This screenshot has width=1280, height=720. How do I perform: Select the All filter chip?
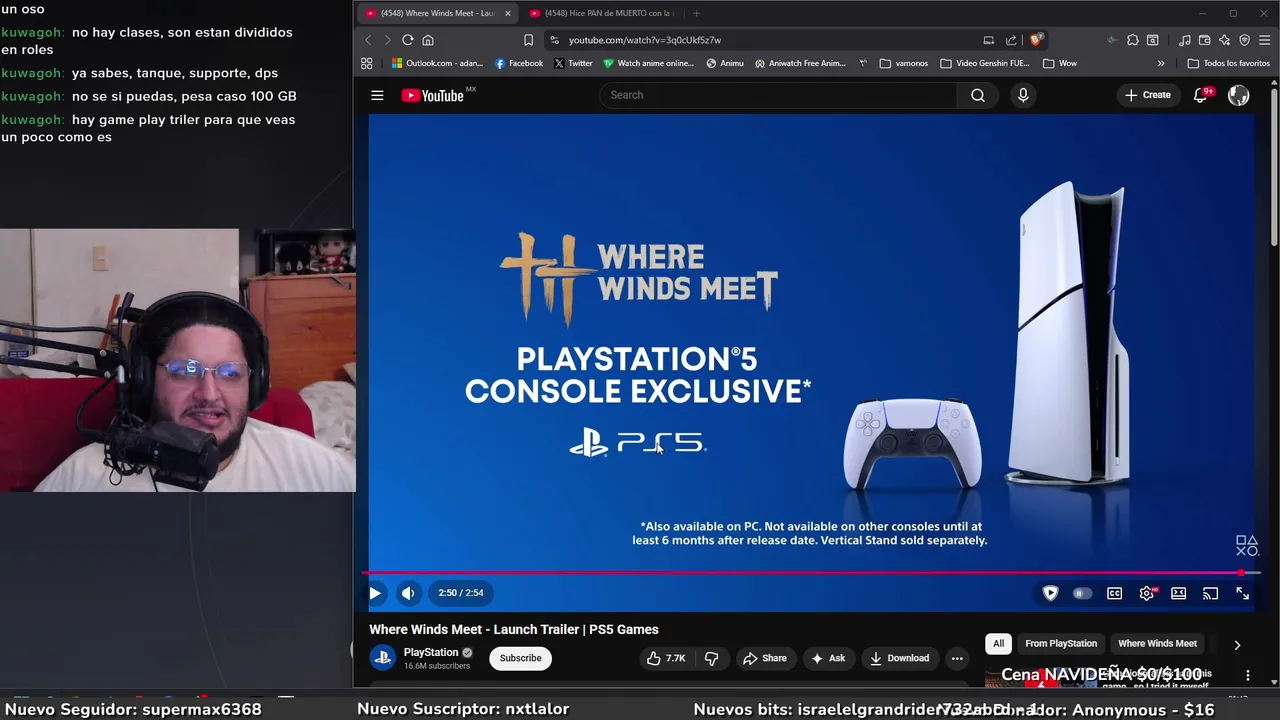click(998, 643)
